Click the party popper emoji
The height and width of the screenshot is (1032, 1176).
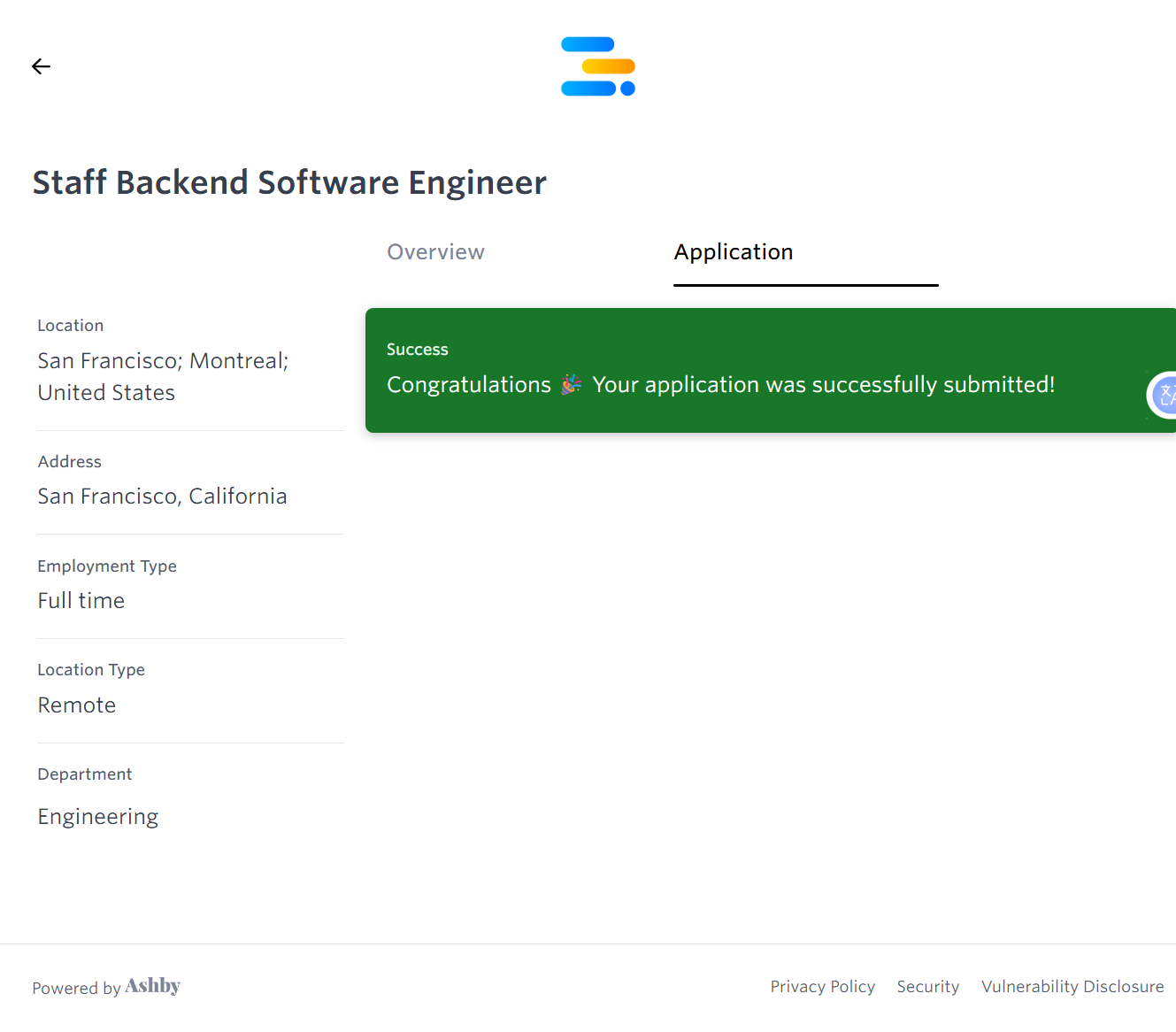click(x=572, y=384)
